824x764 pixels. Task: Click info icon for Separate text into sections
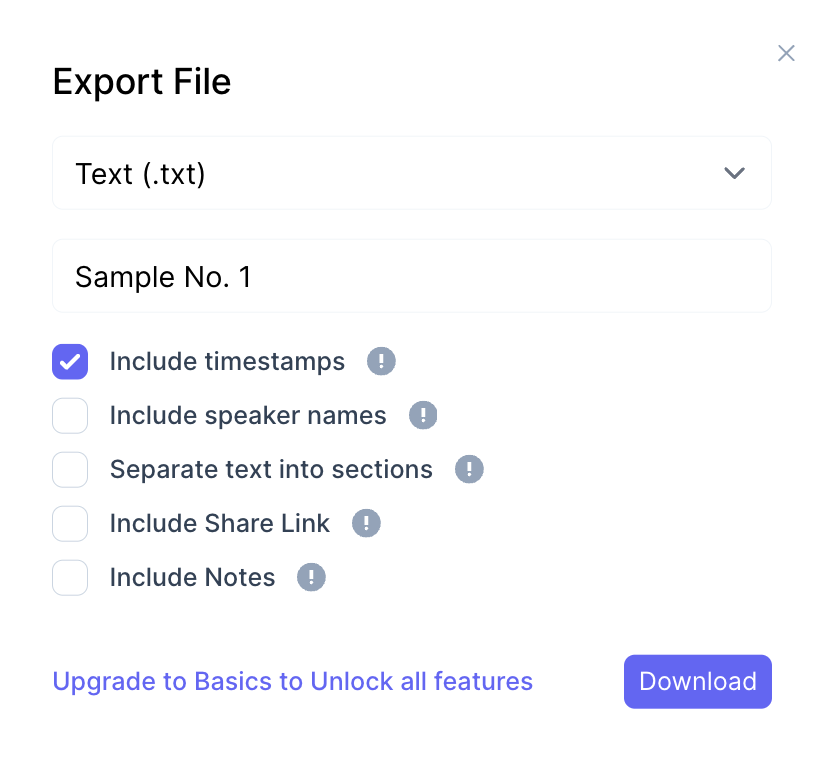[469, 470]
